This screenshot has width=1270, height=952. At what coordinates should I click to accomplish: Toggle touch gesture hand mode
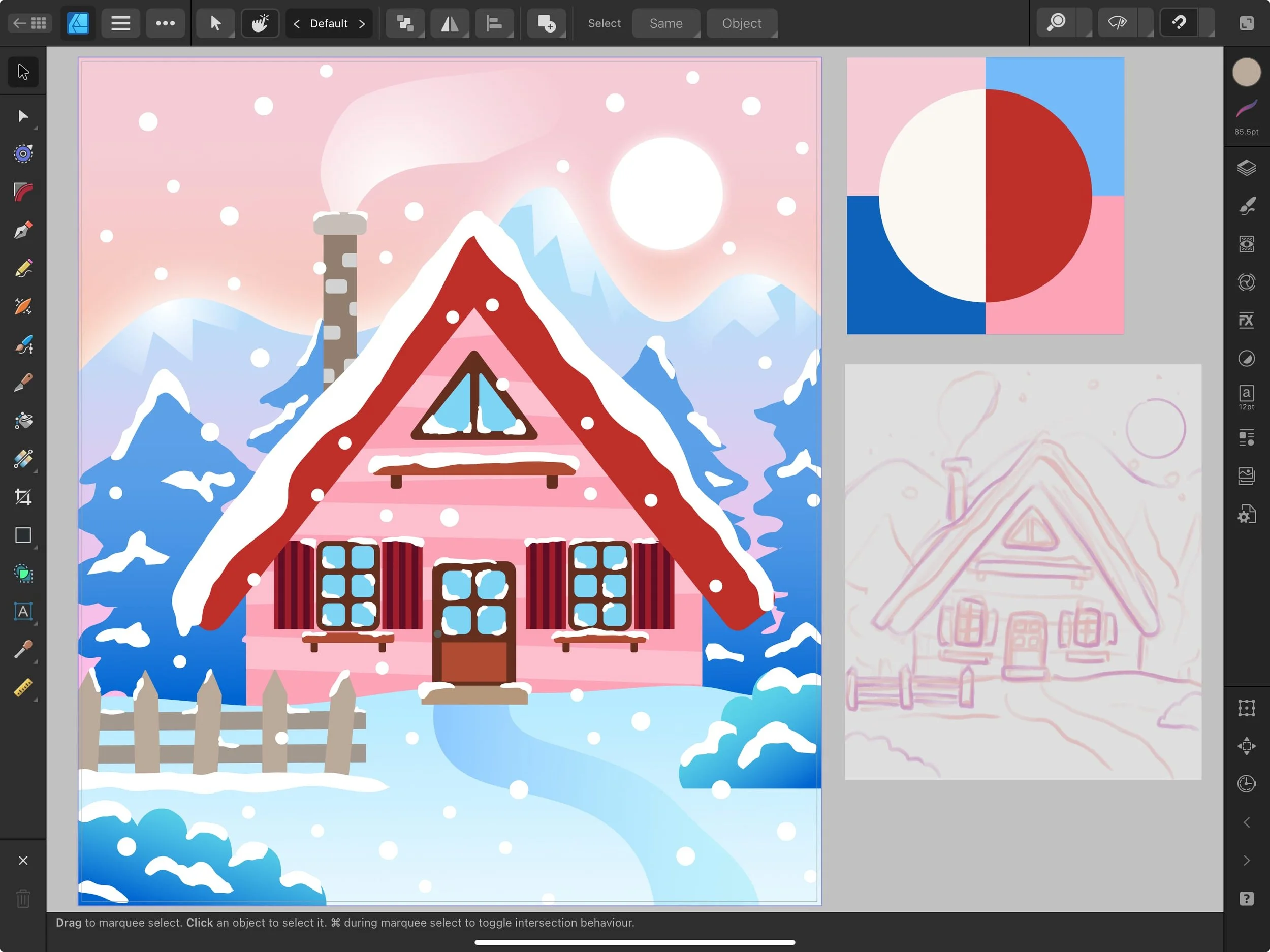tap(260, 23)
